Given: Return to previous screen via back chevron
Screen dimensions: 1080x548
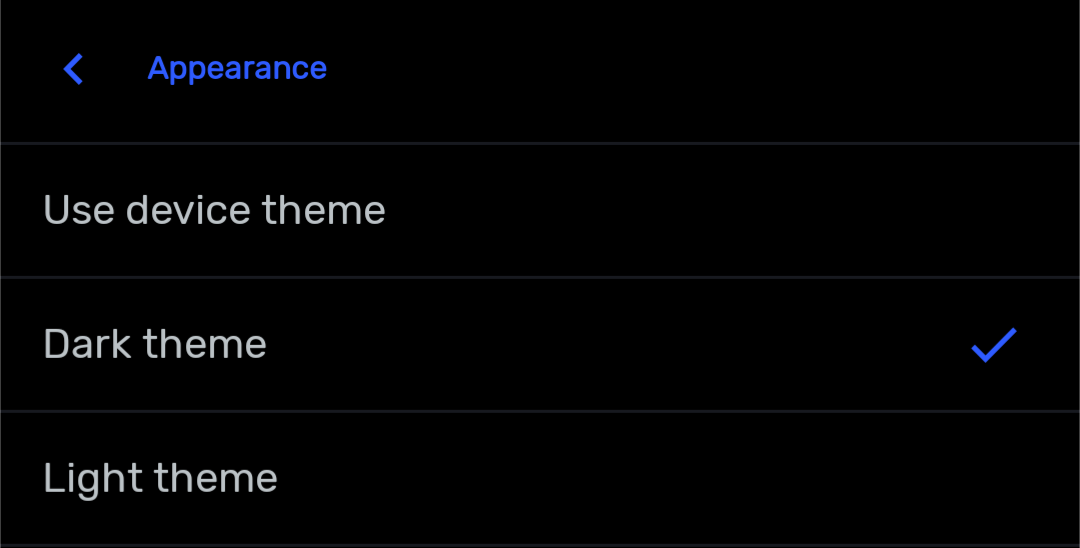Looking at the screenshot, I should tap(73, 69).
